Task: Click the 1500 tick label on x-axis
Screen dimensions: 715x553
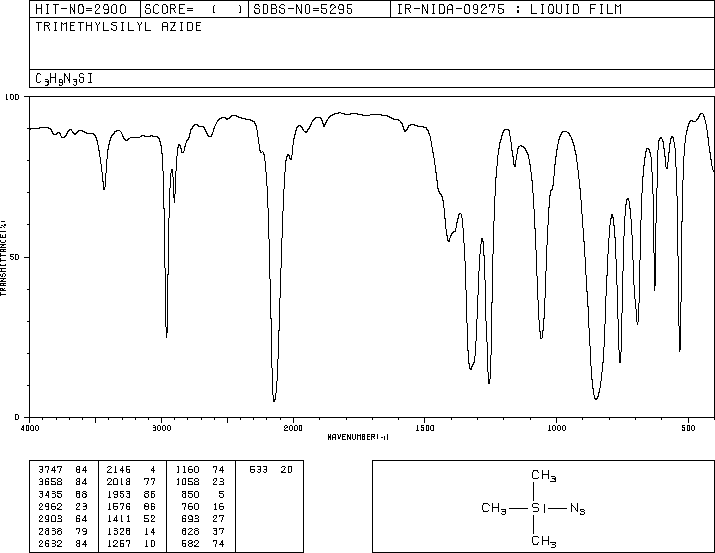Action: 425,428
